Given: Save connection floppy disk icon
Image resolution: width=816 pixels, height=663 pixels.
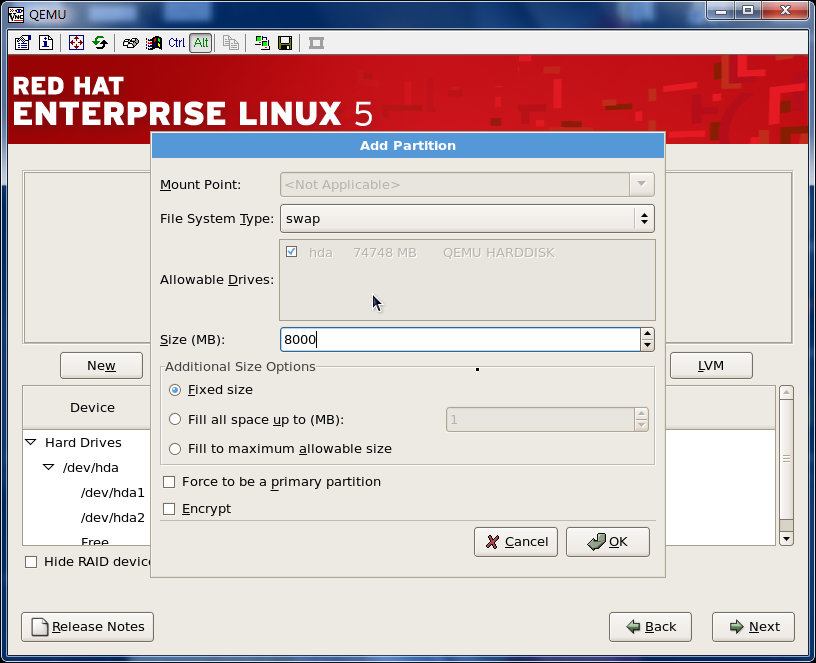Looking at the screenshot, I should click(x=285, y=43).
